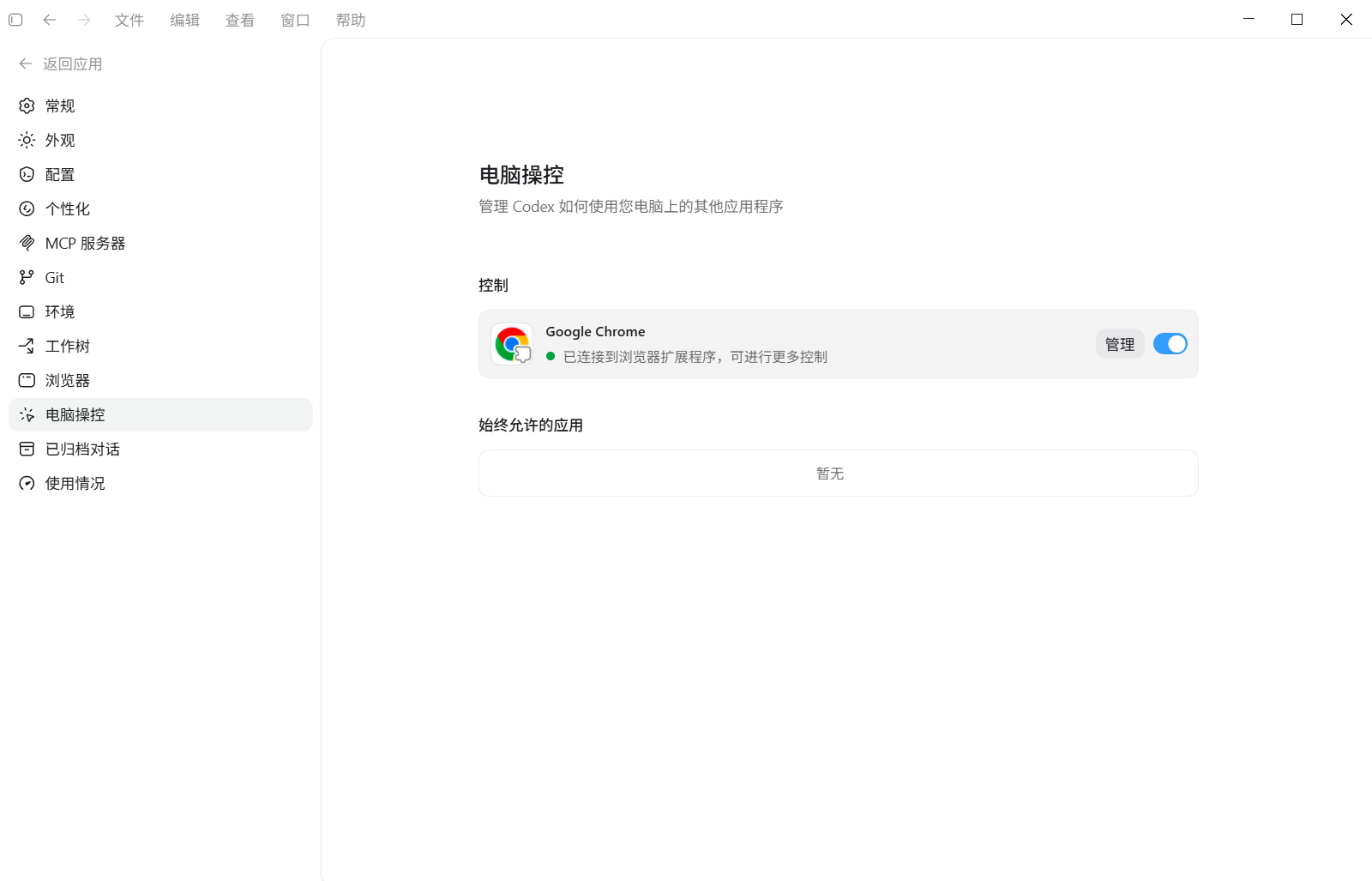Click the 常规 gear icon

pyautogui.click(x=27, y=106)
